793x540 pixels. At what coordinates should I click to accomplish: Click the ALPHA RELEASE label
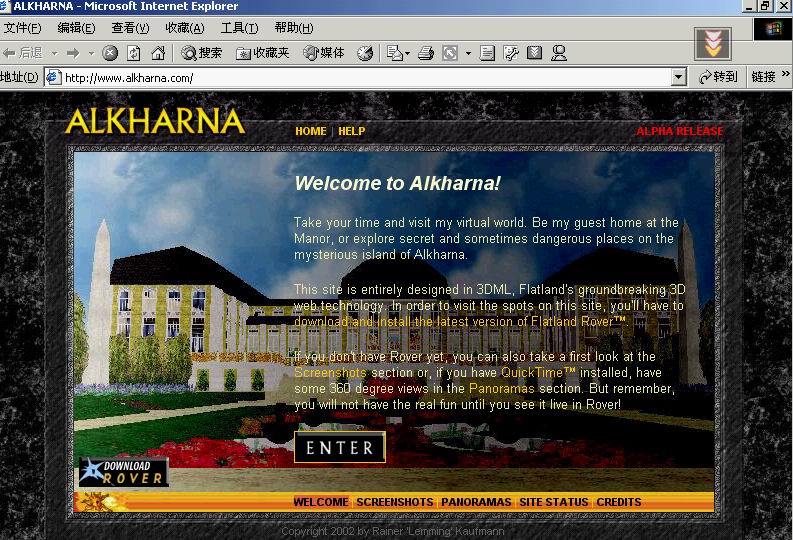pyautogui.click(x=680, y=131)
